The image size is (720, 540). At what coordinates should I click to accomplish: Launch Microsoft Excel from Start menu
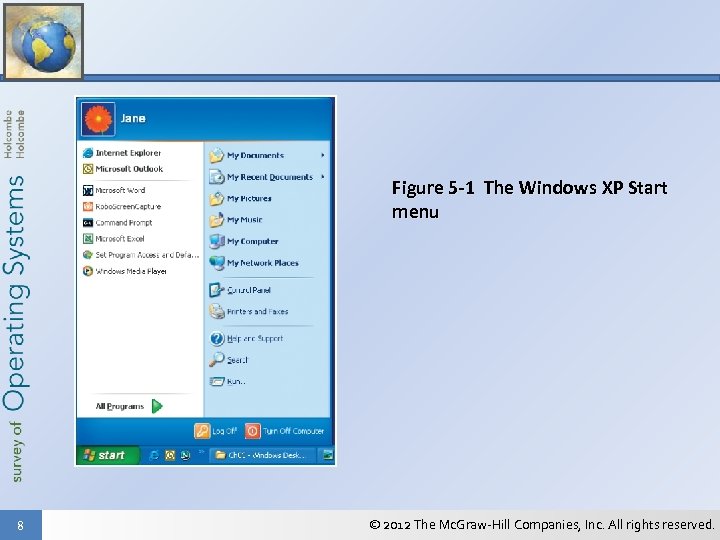coord(113,239)
